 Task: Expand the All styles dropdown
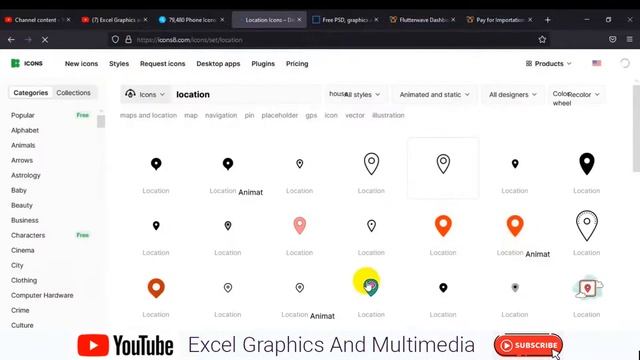[x=362, y=95]
